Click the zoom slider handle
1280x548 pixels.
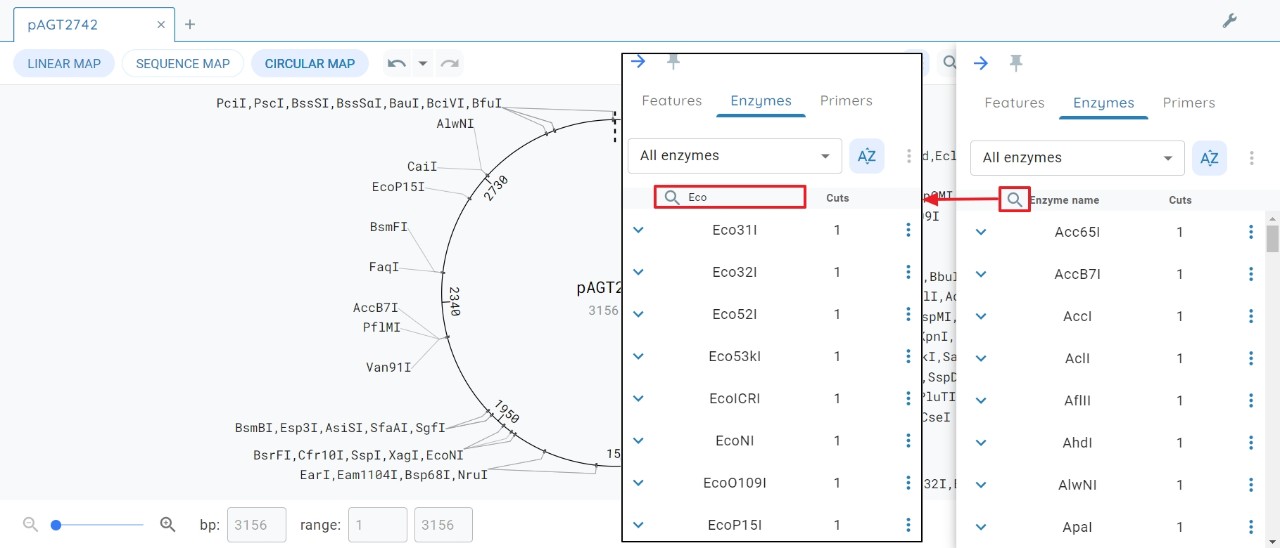tap(56, 524)
